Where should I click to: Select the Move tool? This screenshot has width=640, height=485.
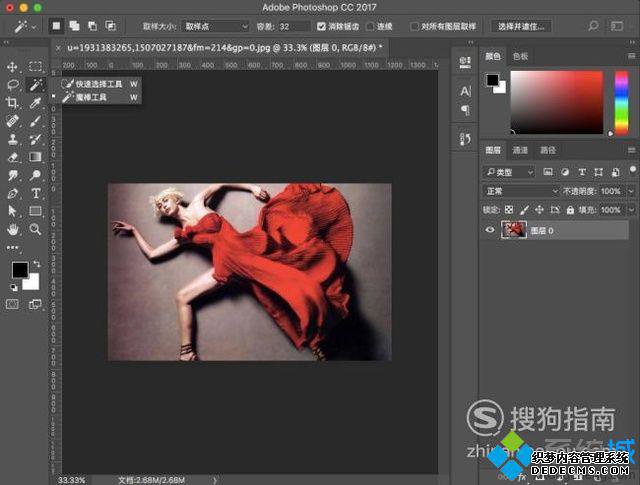tap(12, 67)
